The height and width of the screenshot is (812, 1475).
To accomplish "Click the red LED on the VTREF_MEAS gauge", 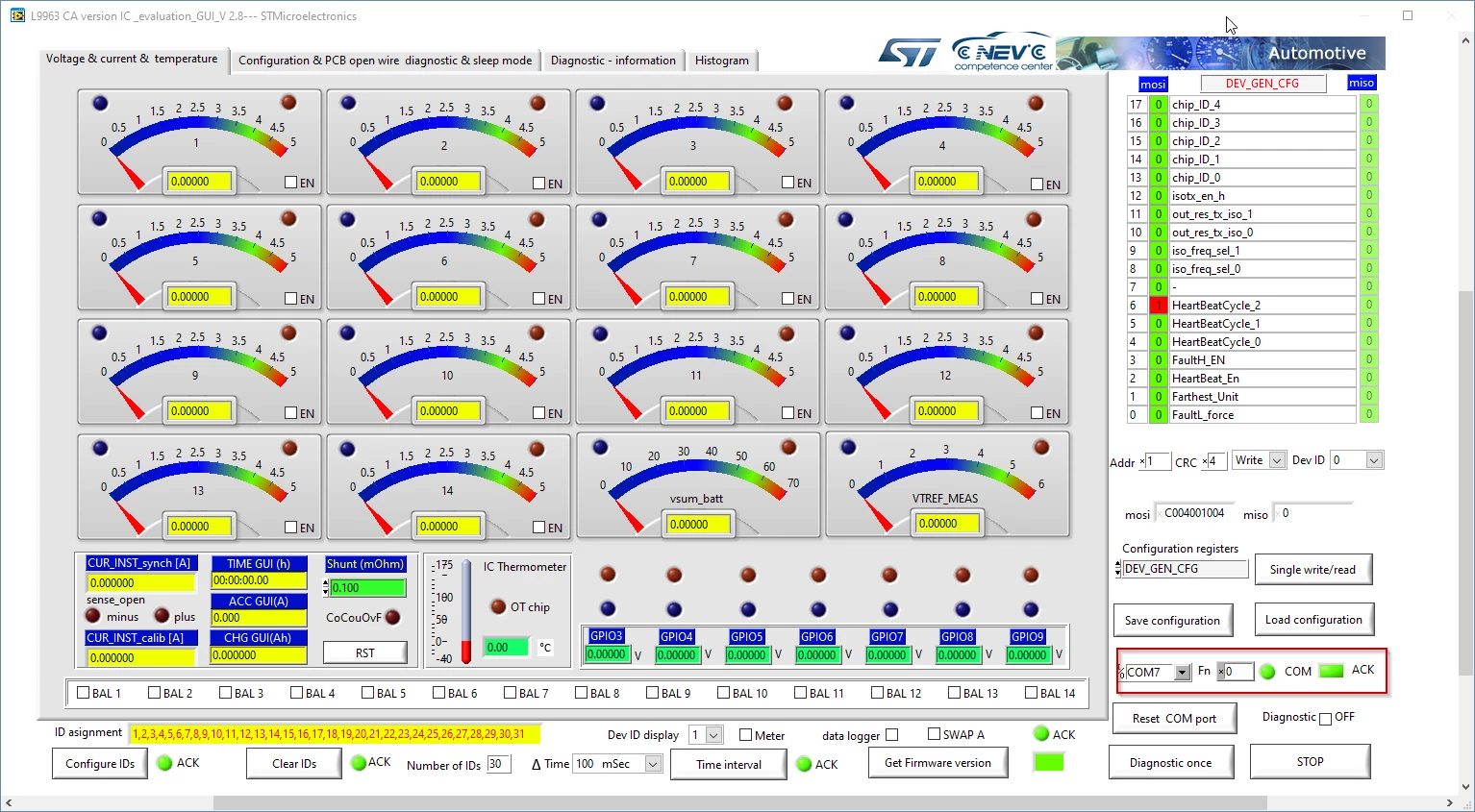I will coord(1041,447).
